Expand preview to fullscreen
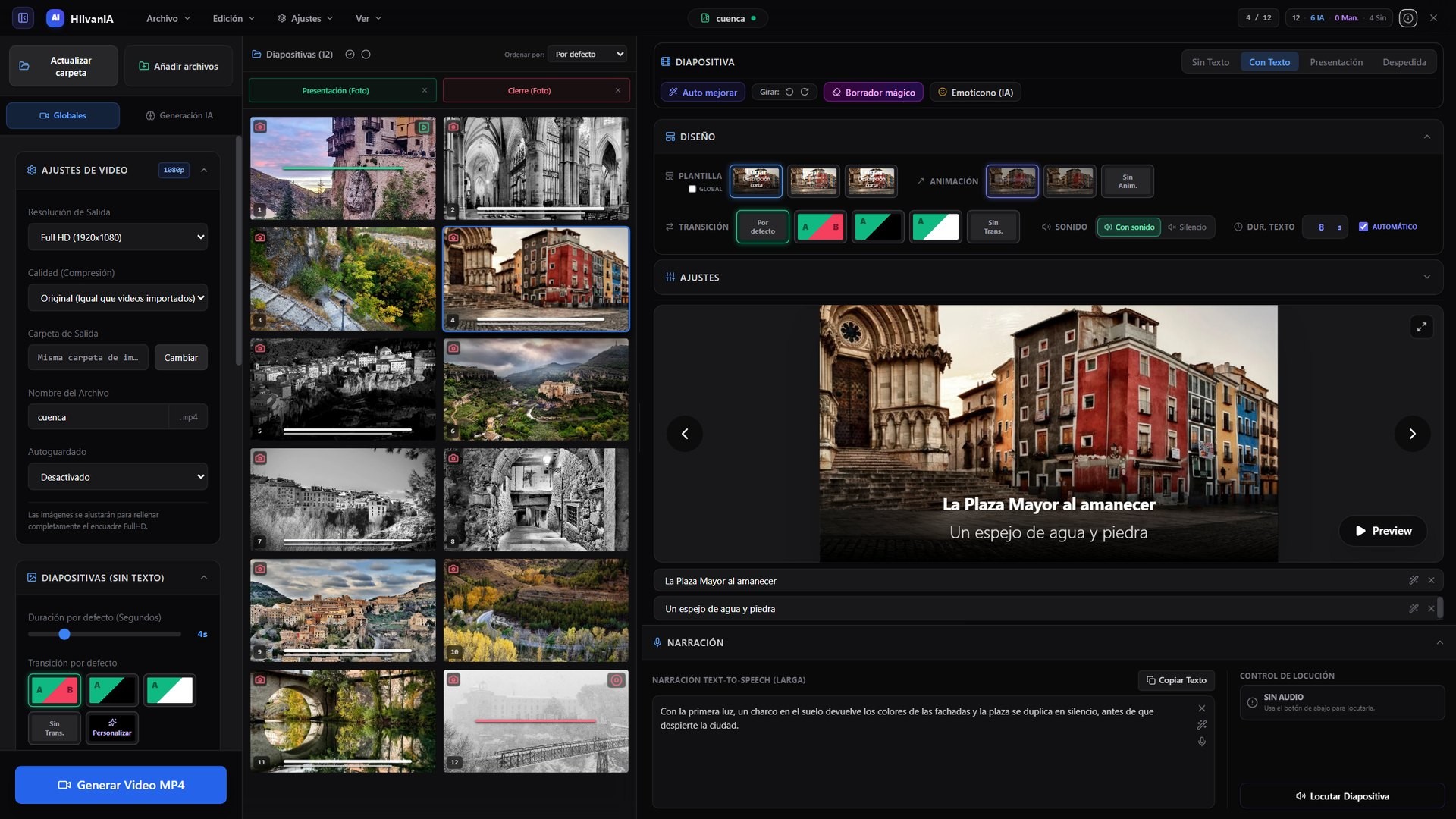Viewport: 1456px width, 819px height. coord(1422,327)
